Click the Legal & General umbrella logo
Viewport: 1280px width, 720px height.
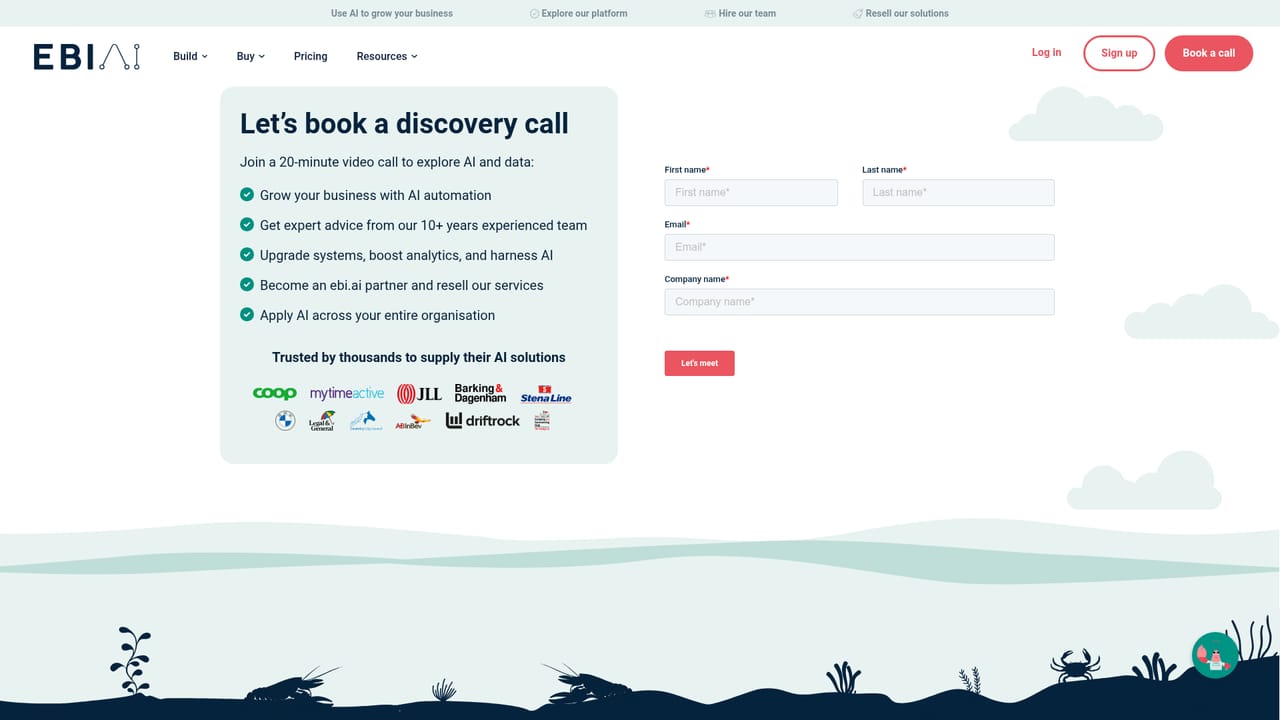[322, 421]
